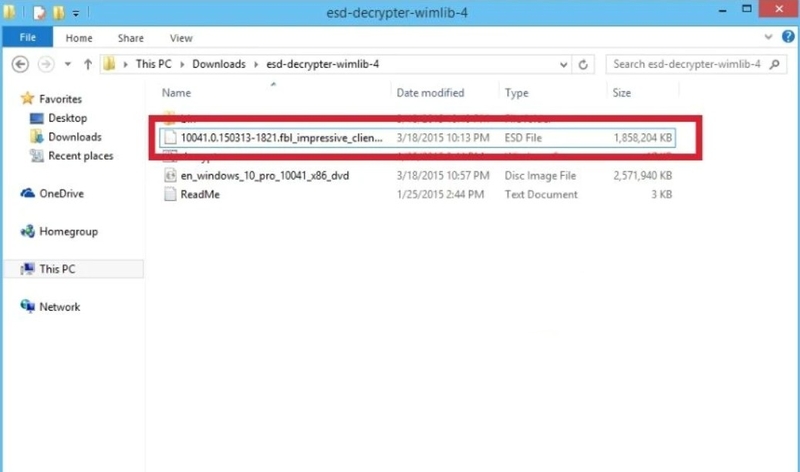Switch to the Home ribbon tab
Image resolution: width=800 pixels, height=472 pixels.
pyautogui.click(x=79, y=38)
